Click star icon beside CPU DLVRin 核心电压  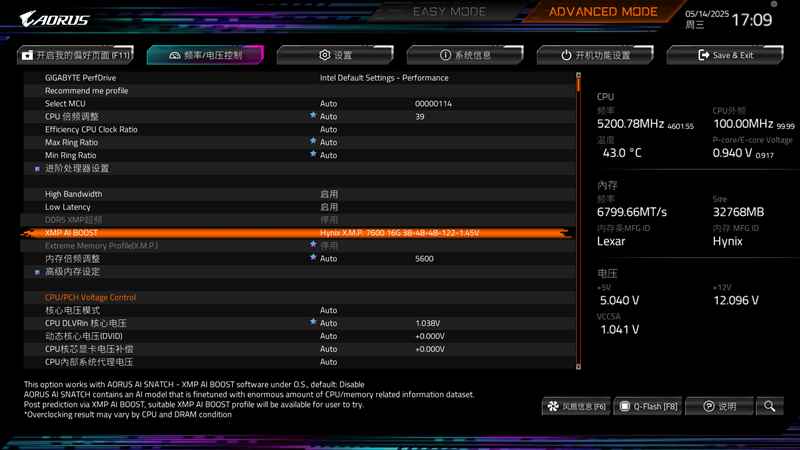[313, 322]
